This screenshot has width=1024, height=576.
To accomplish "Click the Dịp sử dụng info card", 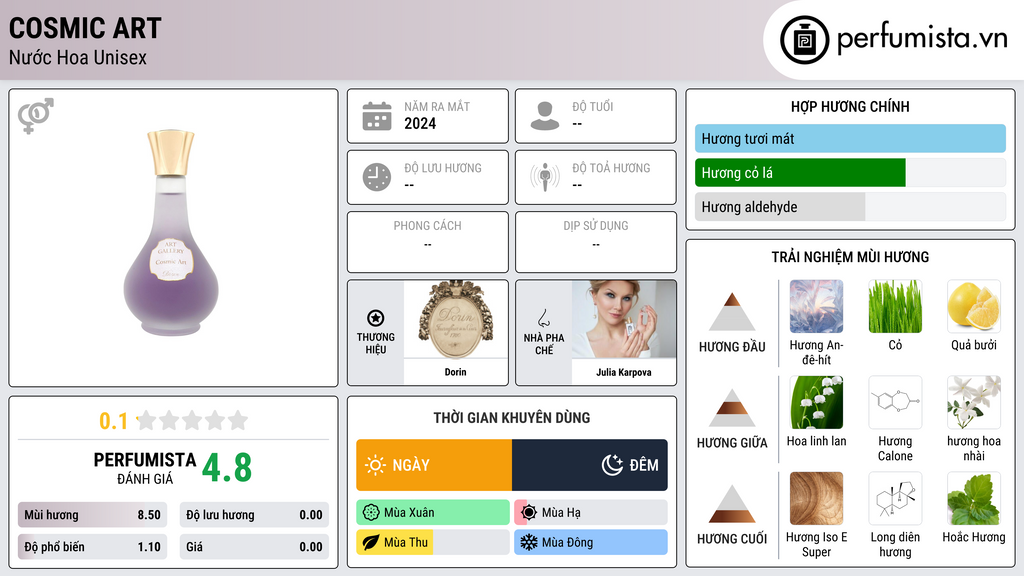I will click(x=596, y=242).
